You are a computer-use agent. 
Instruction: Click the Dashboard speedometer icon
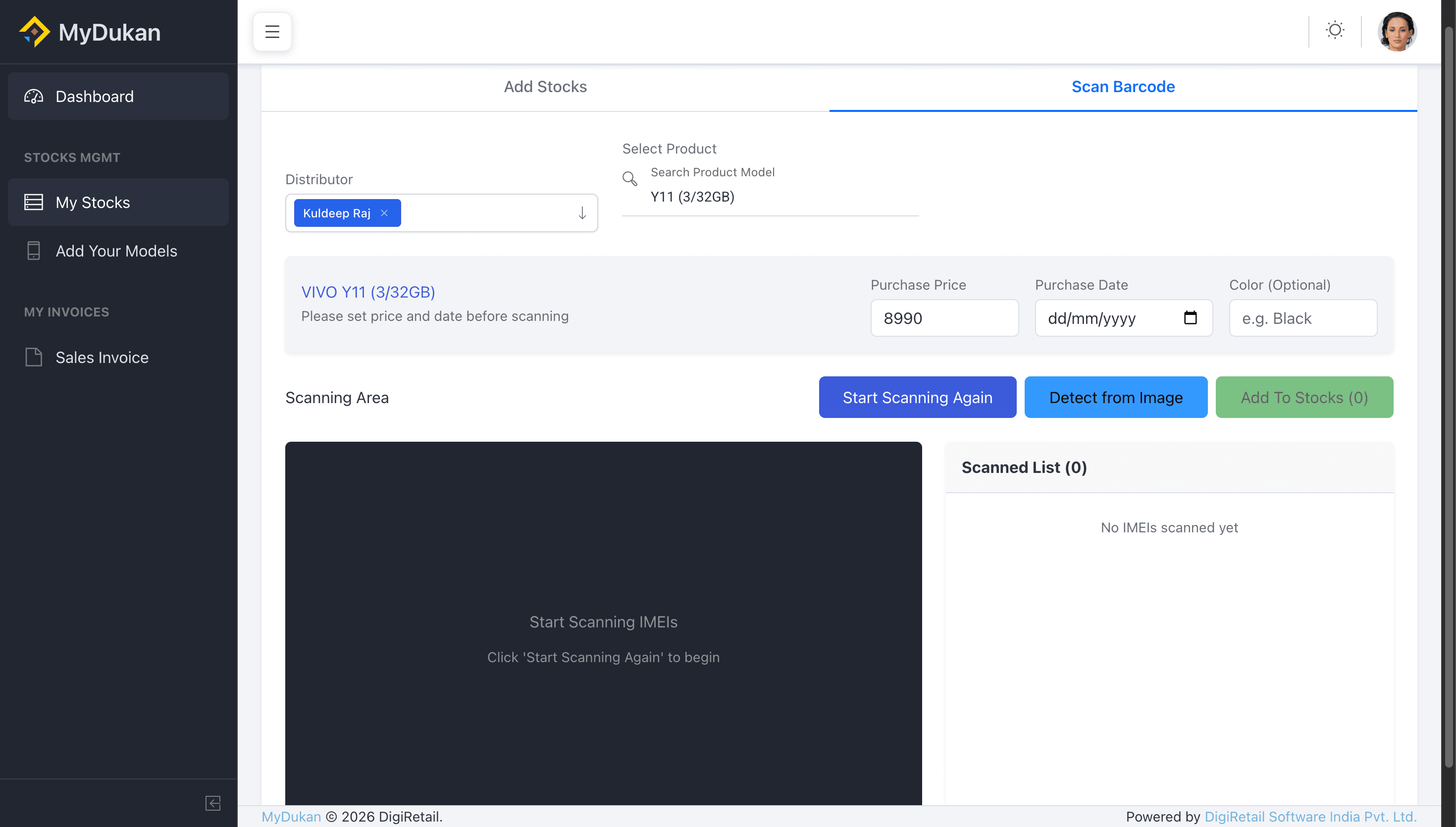click(34, 97)
